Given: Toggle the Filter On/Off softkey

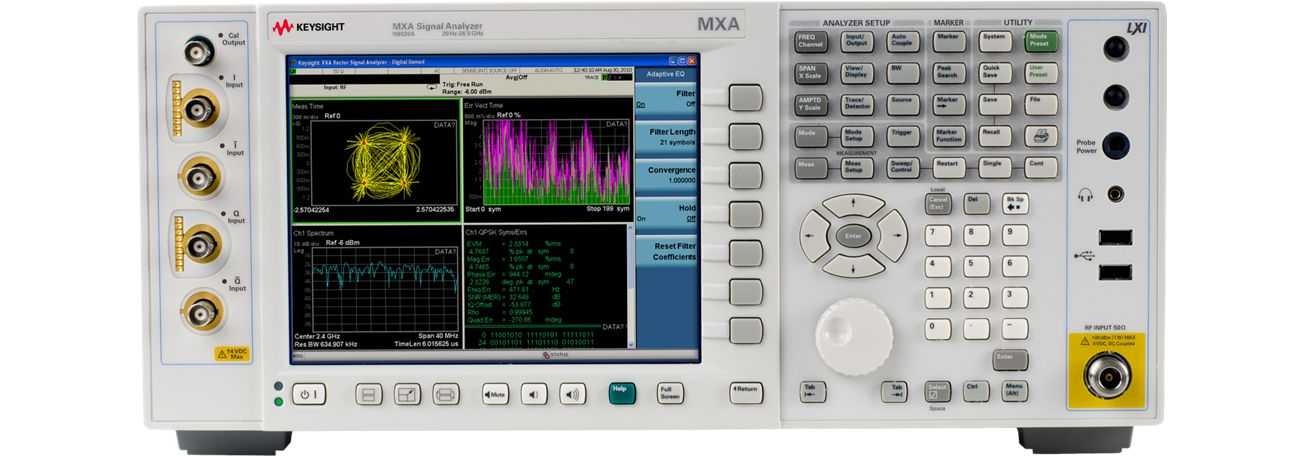Looking at the screenshot, I should [x=666, y=98].
